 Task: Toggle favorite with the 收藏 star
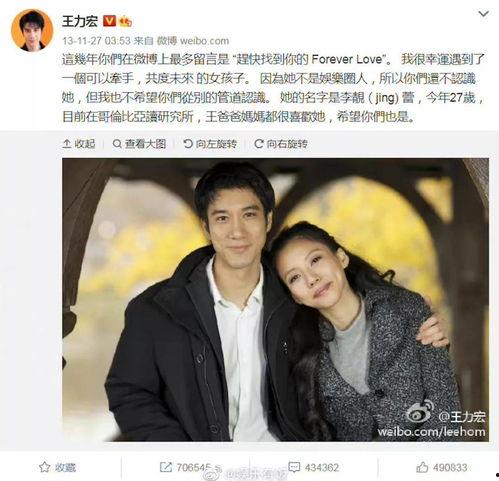pyautogui.click(x=58, y=467)
